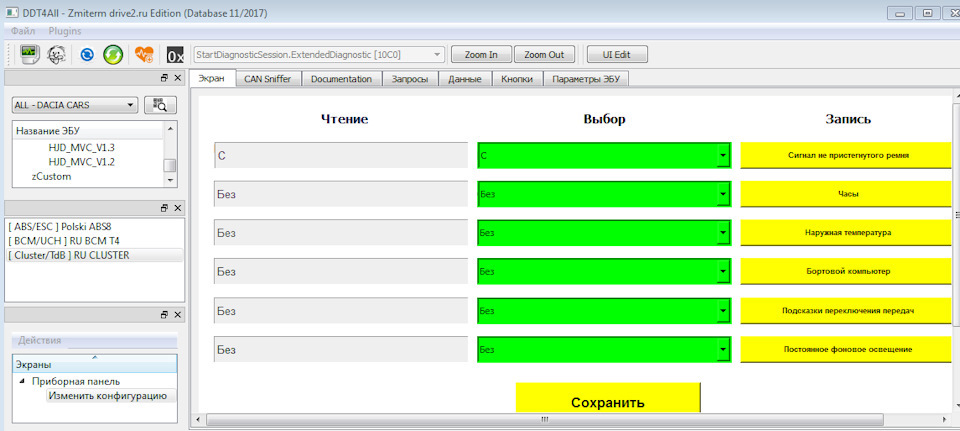Viewport: 960px width, 431px height.
Task: Open the Часы choice dropdown
Action: pos(724,194)
